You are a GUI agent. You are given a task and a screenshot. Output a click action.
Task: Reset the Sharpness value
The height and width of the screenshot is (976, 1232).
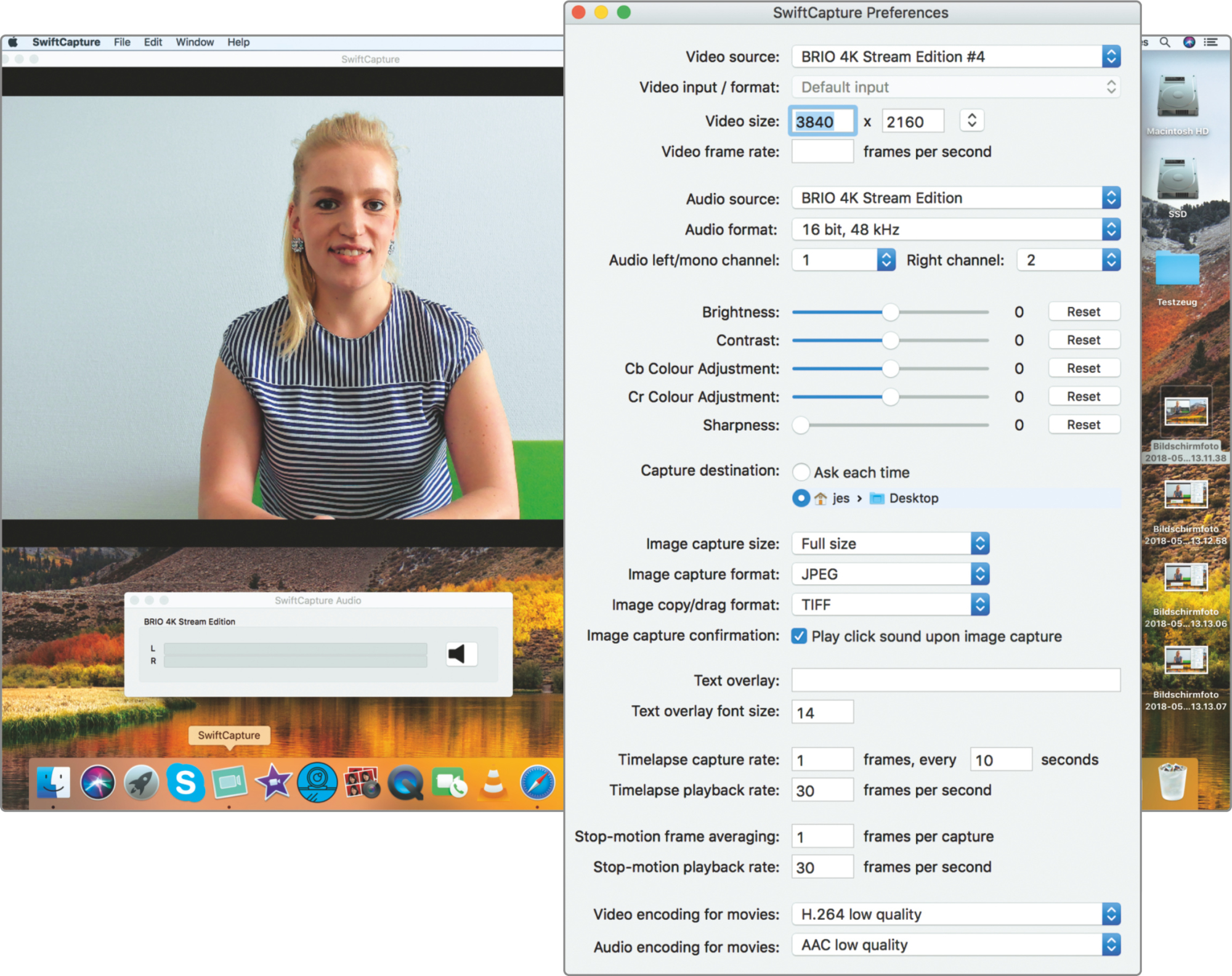[x=1084, y=425]
